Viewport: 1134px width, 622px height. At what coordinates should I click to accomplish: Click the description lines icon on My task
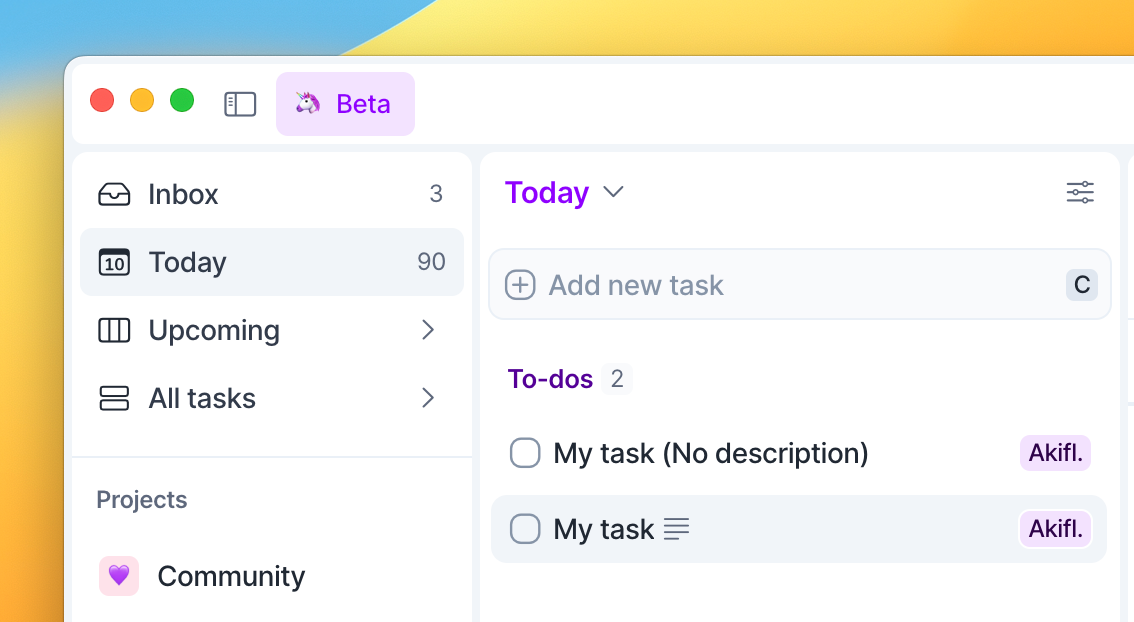pos(677,529)
